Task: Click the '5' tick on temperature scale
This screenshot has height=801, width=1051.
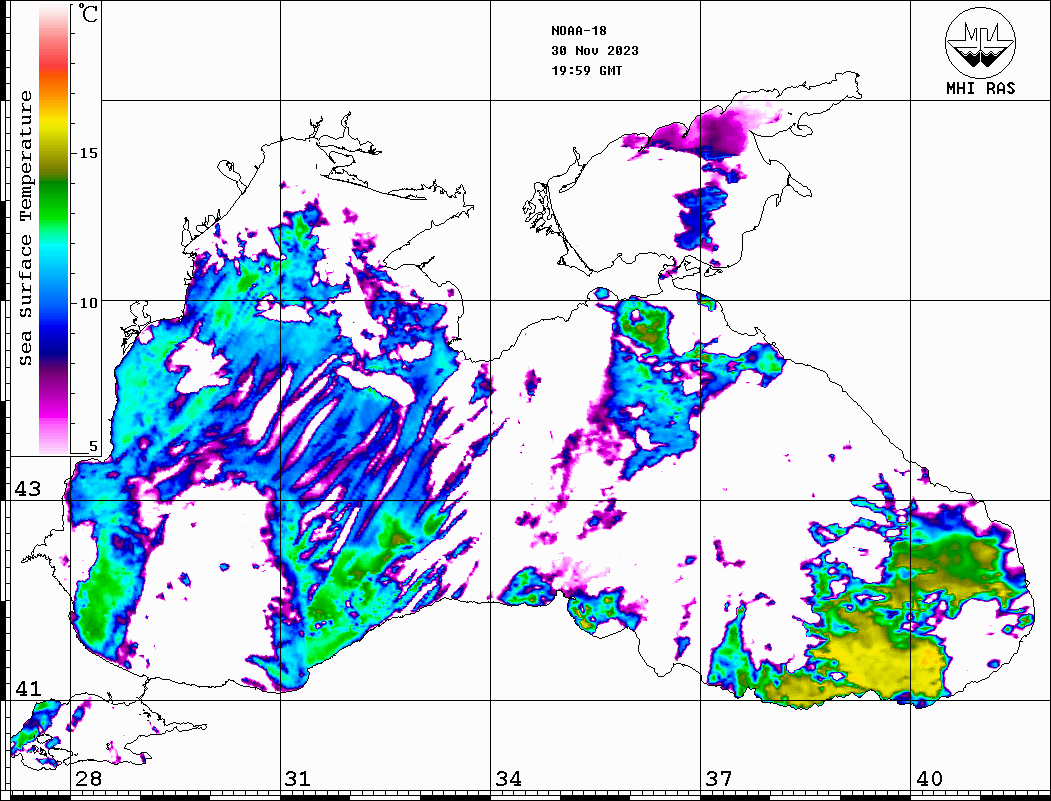Action: 93,446
